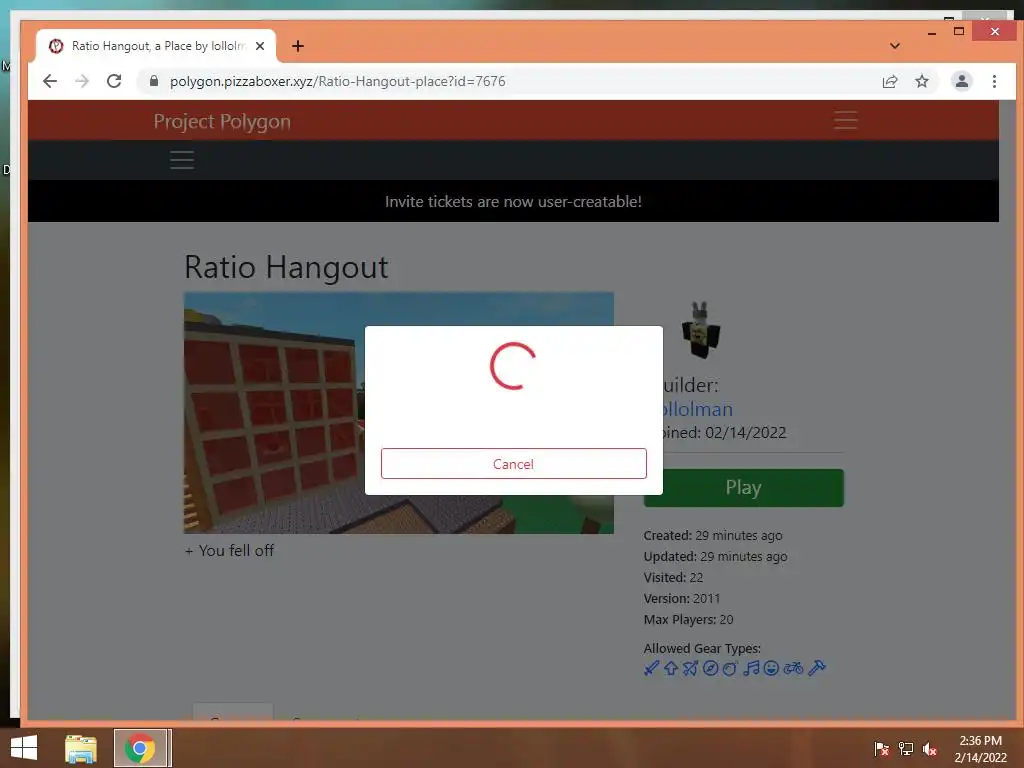Go back with the browser back arrow
The image size is (1024, 768).
point(50,81)
